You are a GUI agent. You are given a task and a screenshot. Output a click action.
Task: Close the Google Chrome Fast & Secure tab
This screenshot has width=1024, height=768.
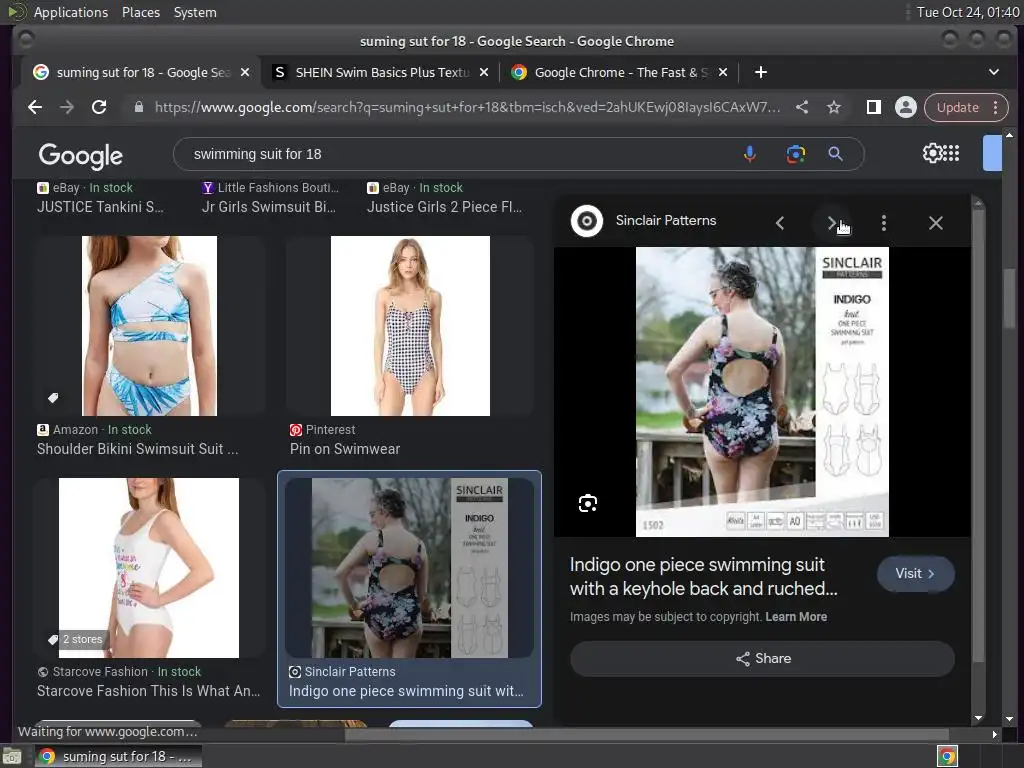(x=723, y=72)
